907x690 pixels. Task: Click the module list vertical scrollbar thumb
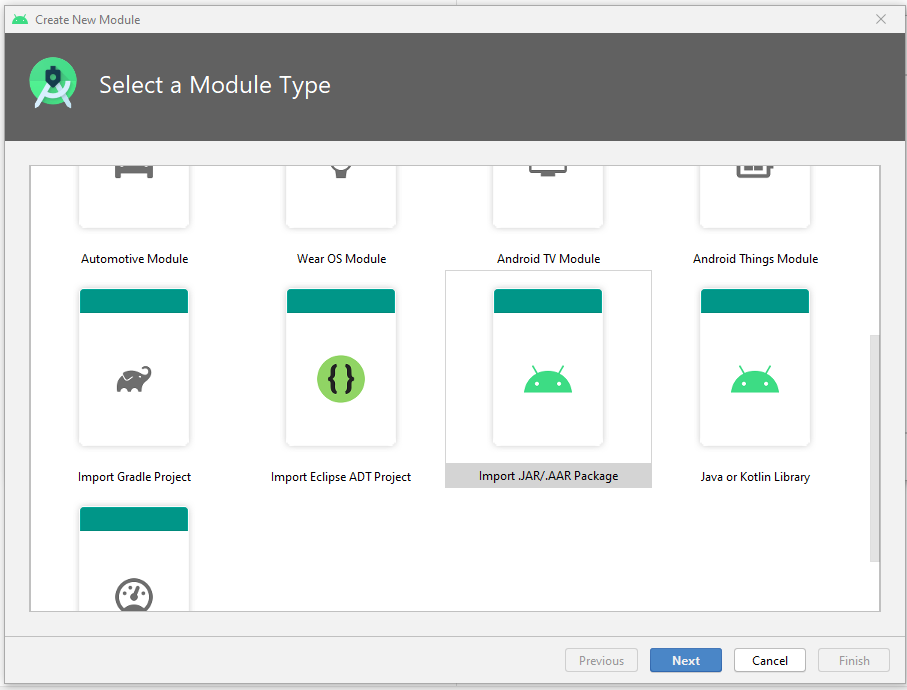pos(875,448)
